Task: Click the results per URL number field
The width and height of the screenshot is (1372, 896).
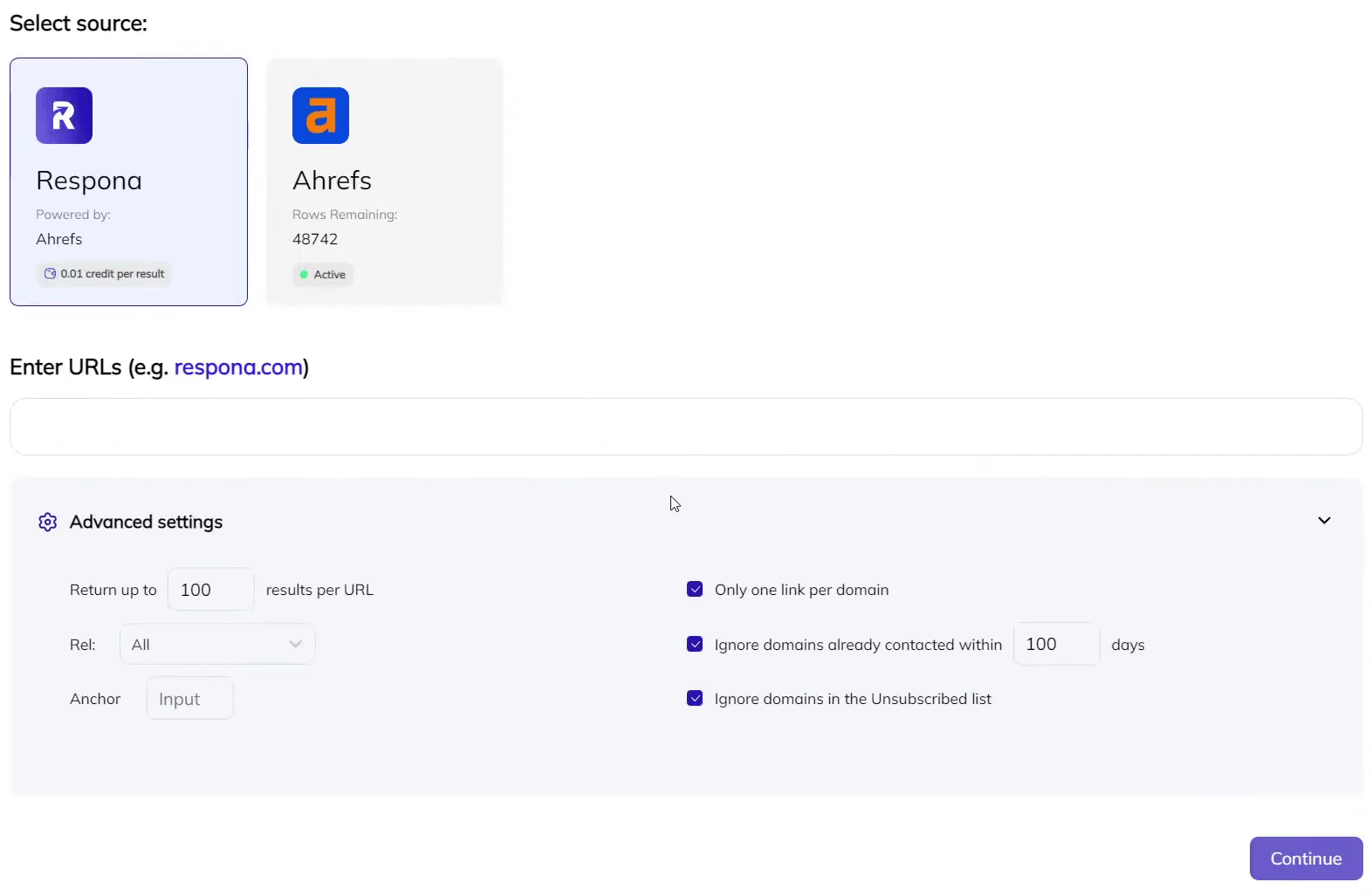Action: [211, 590]
